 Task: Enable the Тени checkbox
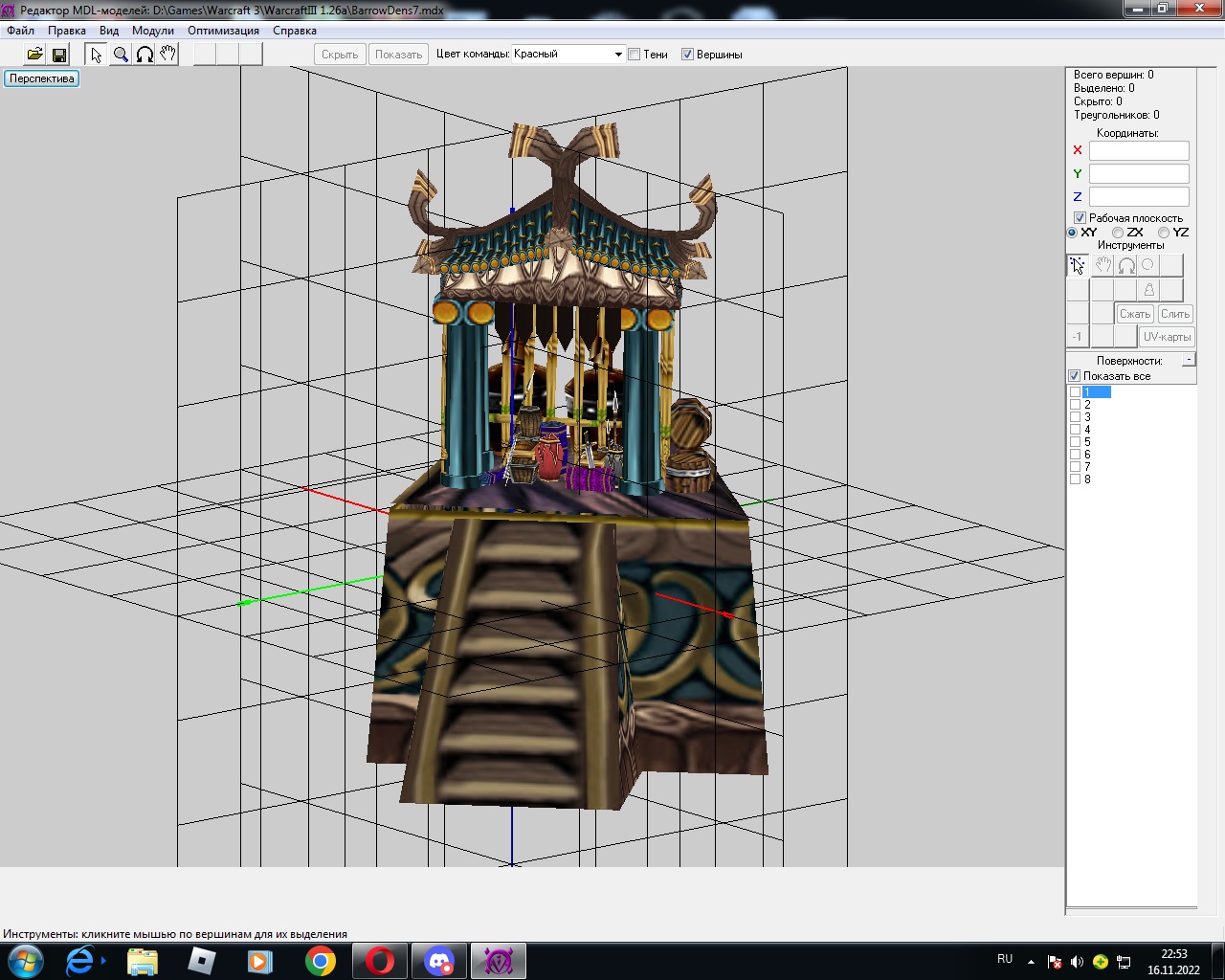coord(634,55)
